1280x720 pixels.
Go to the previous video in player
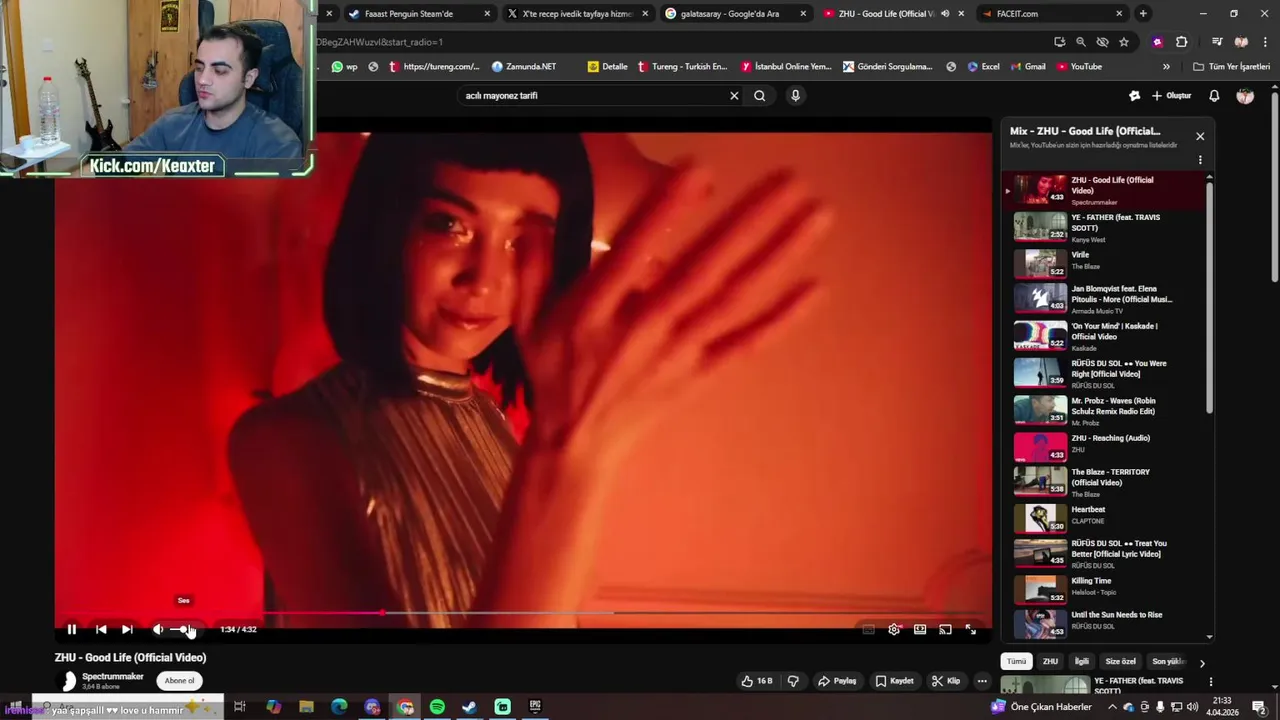101,629
